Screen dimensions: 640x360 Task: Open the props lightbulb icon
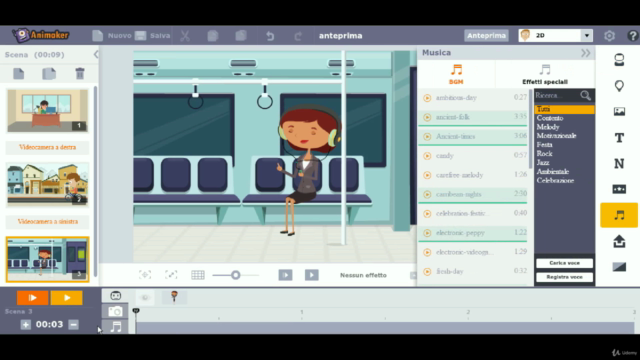[619, 86]
